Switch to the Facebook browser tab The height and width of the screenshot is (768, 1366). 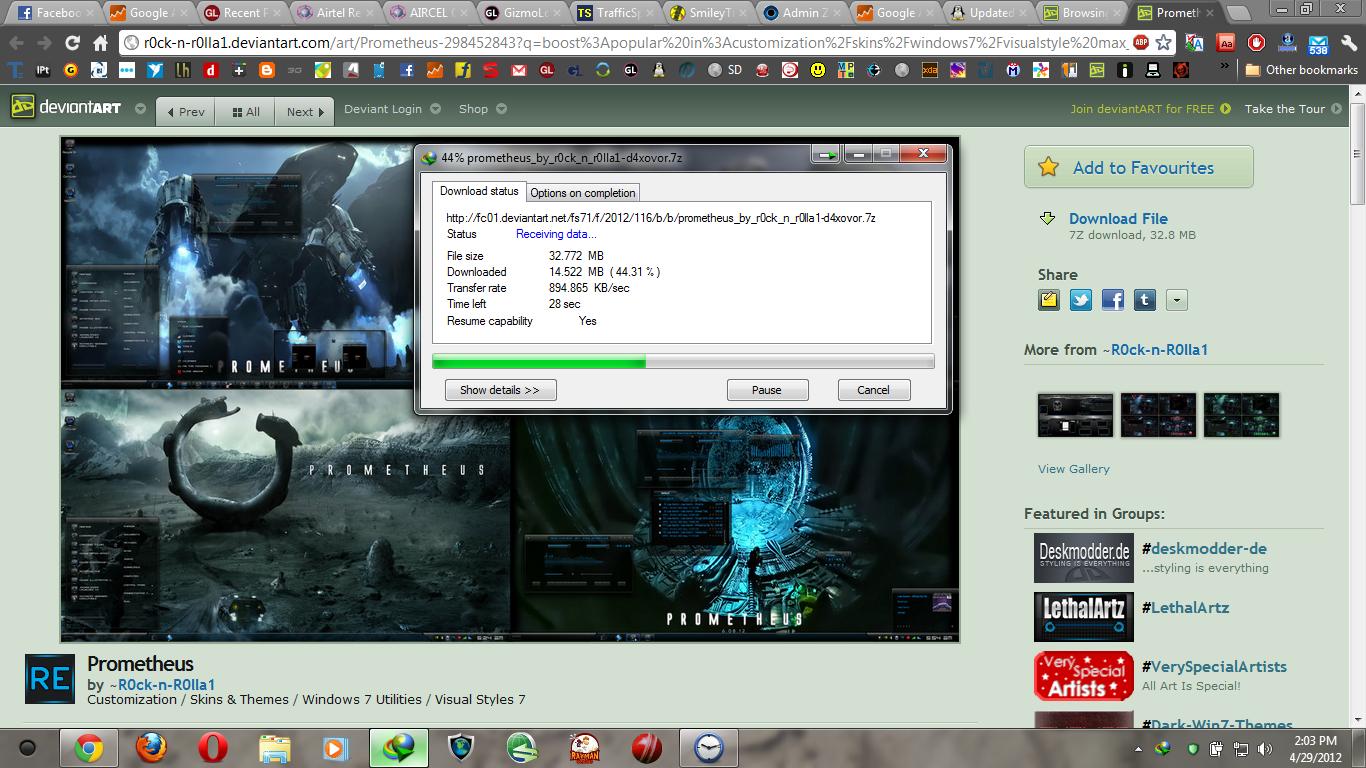[55, 13]
